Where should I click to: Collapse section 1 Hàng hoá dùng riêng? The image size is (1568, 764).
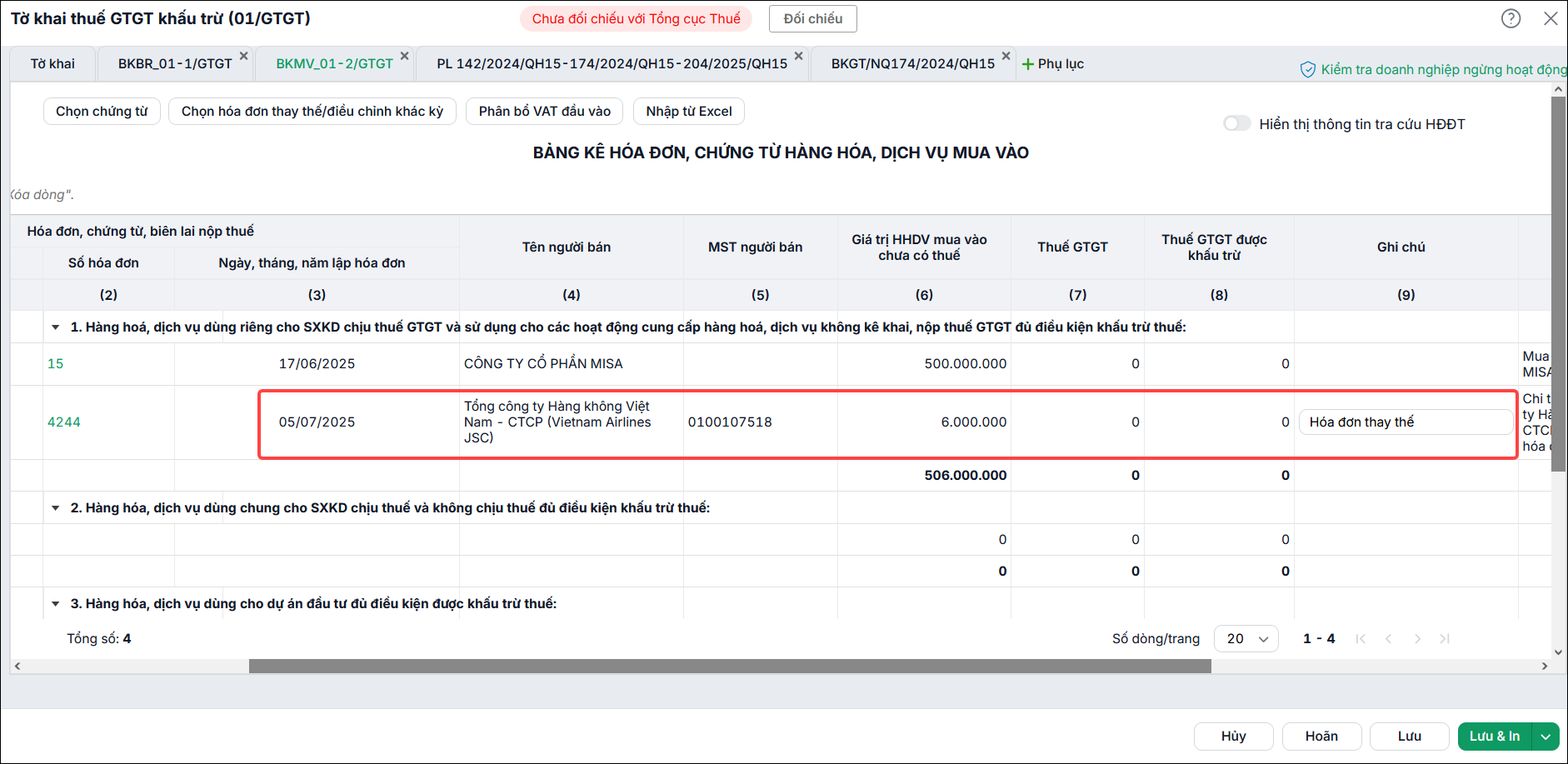coord(56,327)
